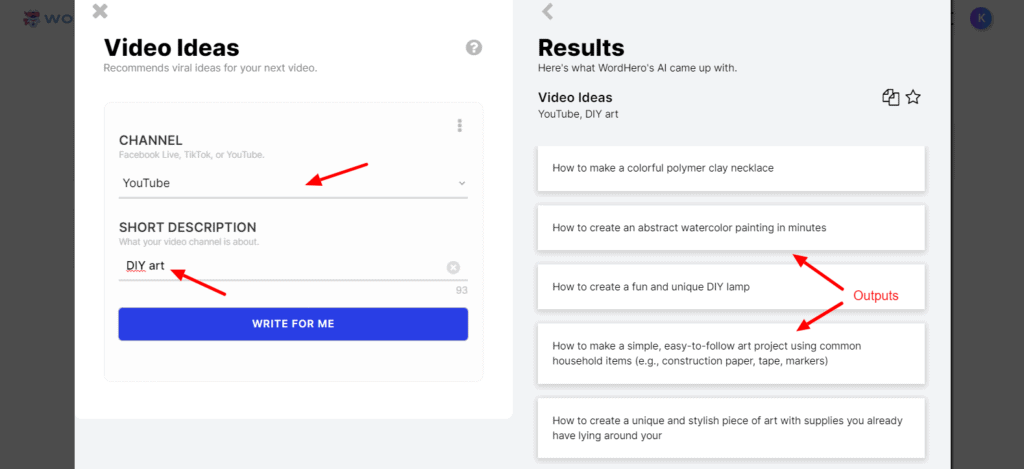Screen dimensions: 1024x469
Task: Clear the Short Description field
Action: [x=453, y=267]
